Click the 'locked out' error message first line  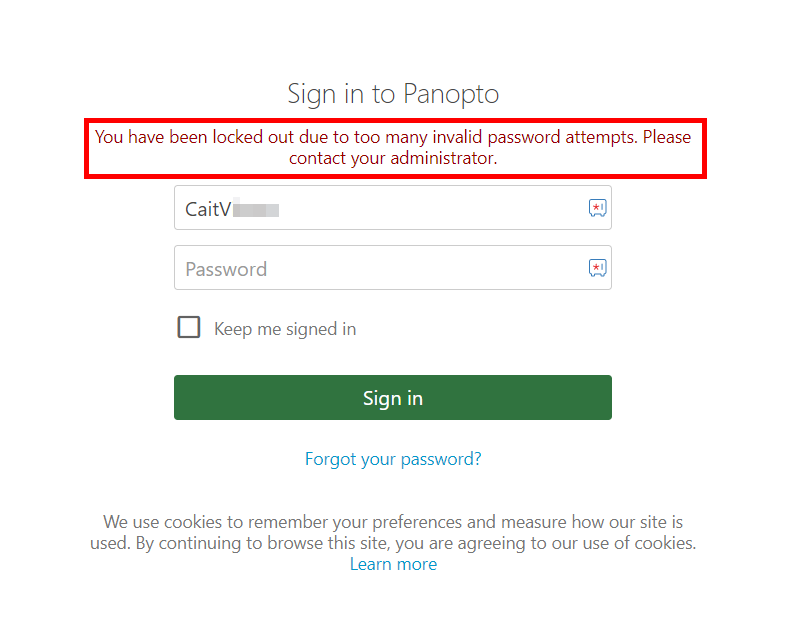[393, 137]
